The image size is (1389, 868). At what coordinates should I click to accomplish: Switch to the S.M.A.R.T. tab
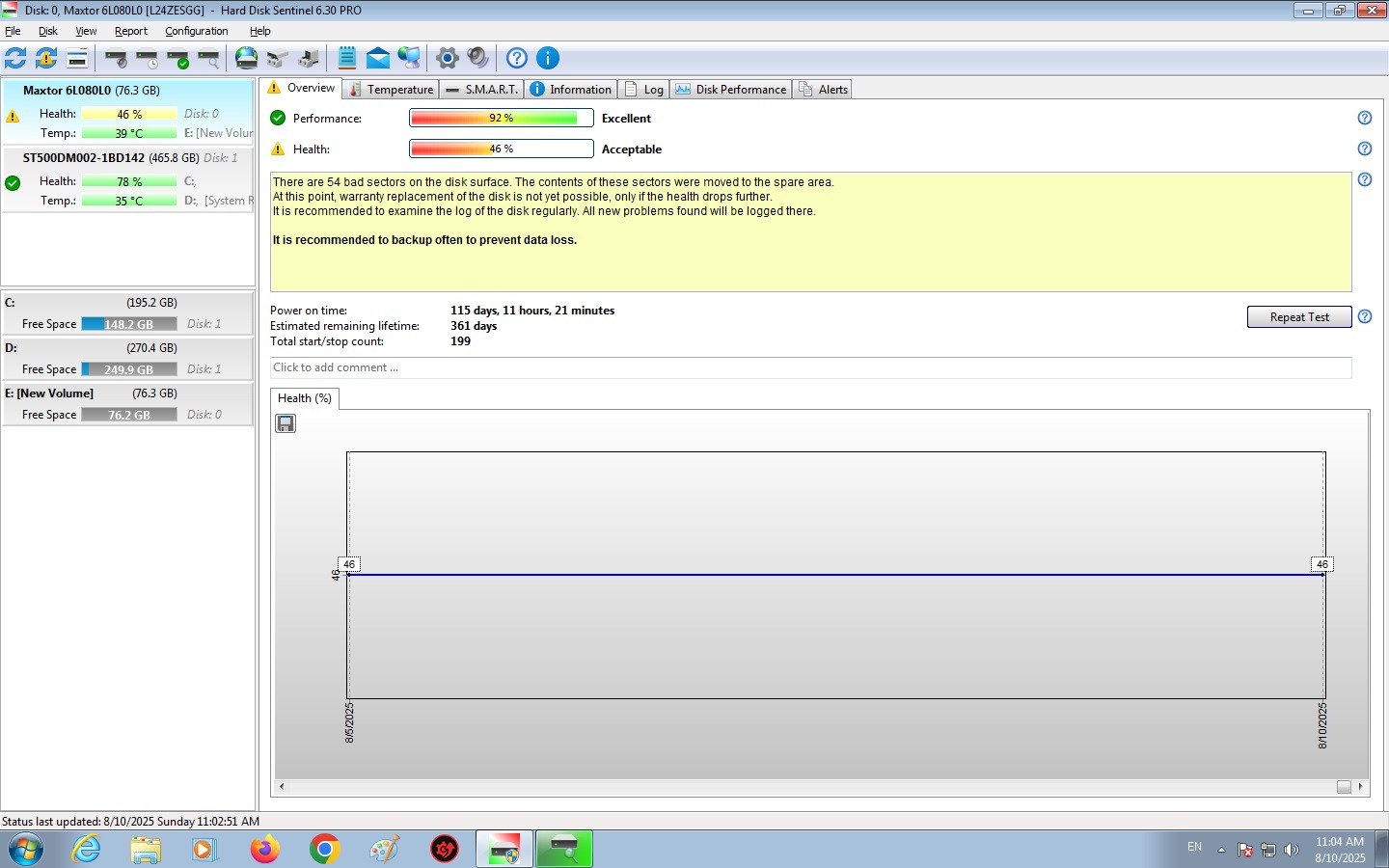tap(481, 89)
